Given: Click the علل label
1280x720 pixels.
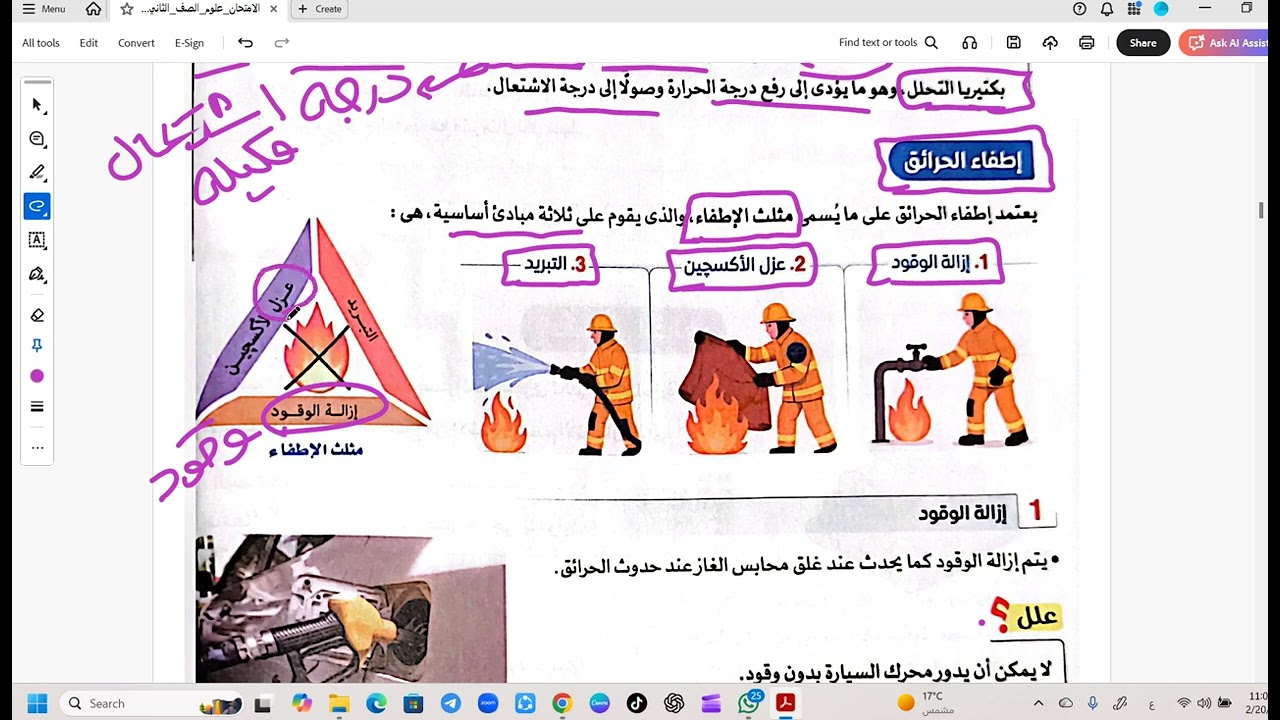Looking at the screenshot, I should click(1036, 619).
